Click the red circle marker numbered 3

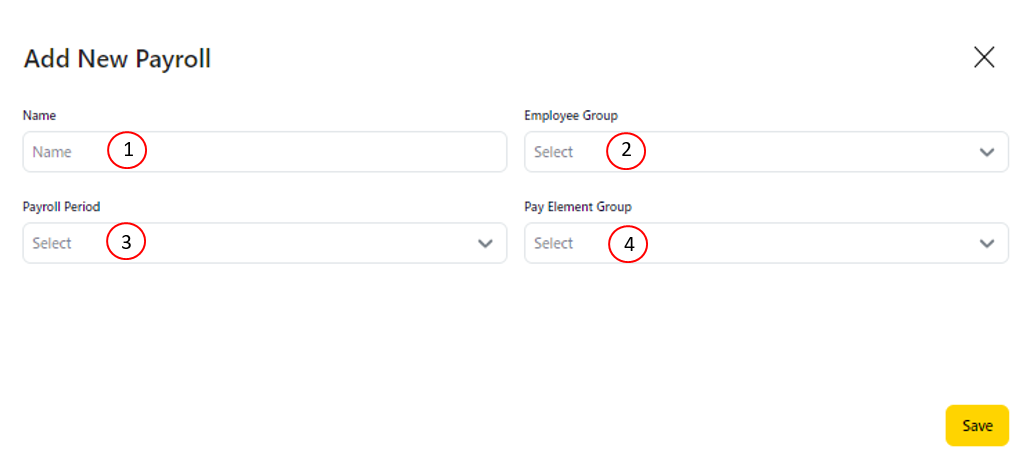tap(126, 242)
